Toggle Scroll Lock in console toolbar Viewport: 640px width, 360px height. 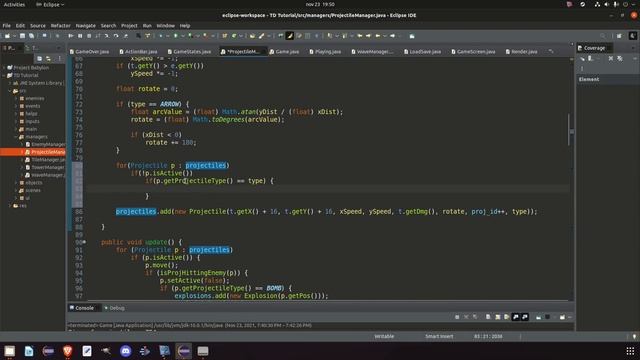pos(498,317)
